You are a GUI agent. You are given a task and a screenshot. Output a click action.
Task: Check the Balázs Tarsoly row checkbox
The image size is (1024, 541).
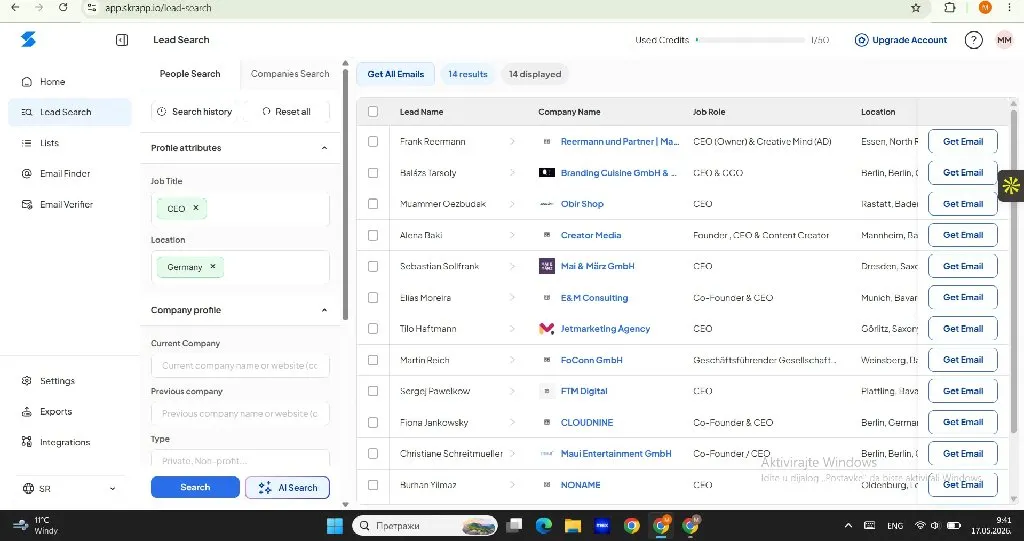tap(373, 172)
